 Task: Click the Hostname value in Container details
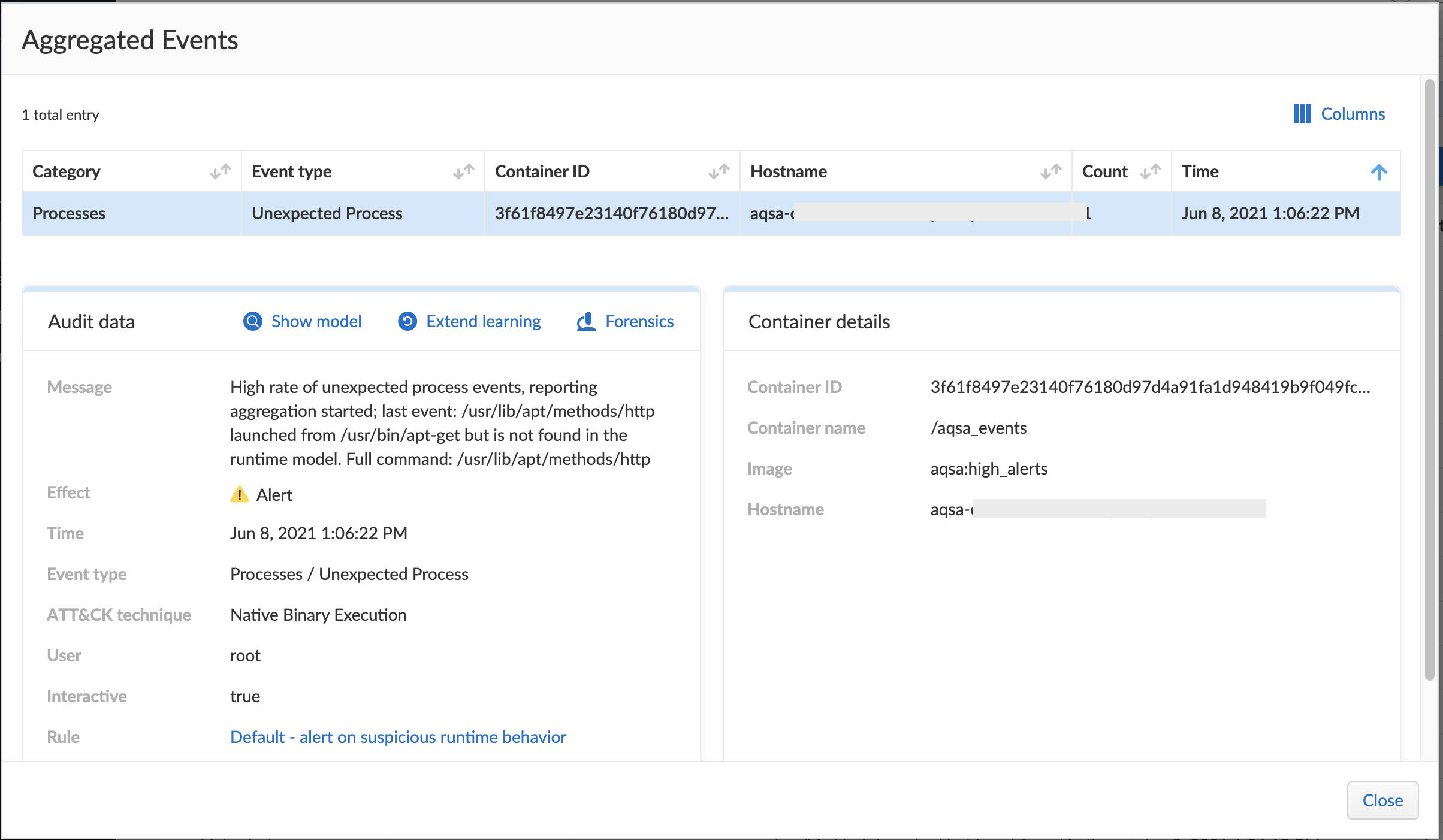pos(1098,509)
